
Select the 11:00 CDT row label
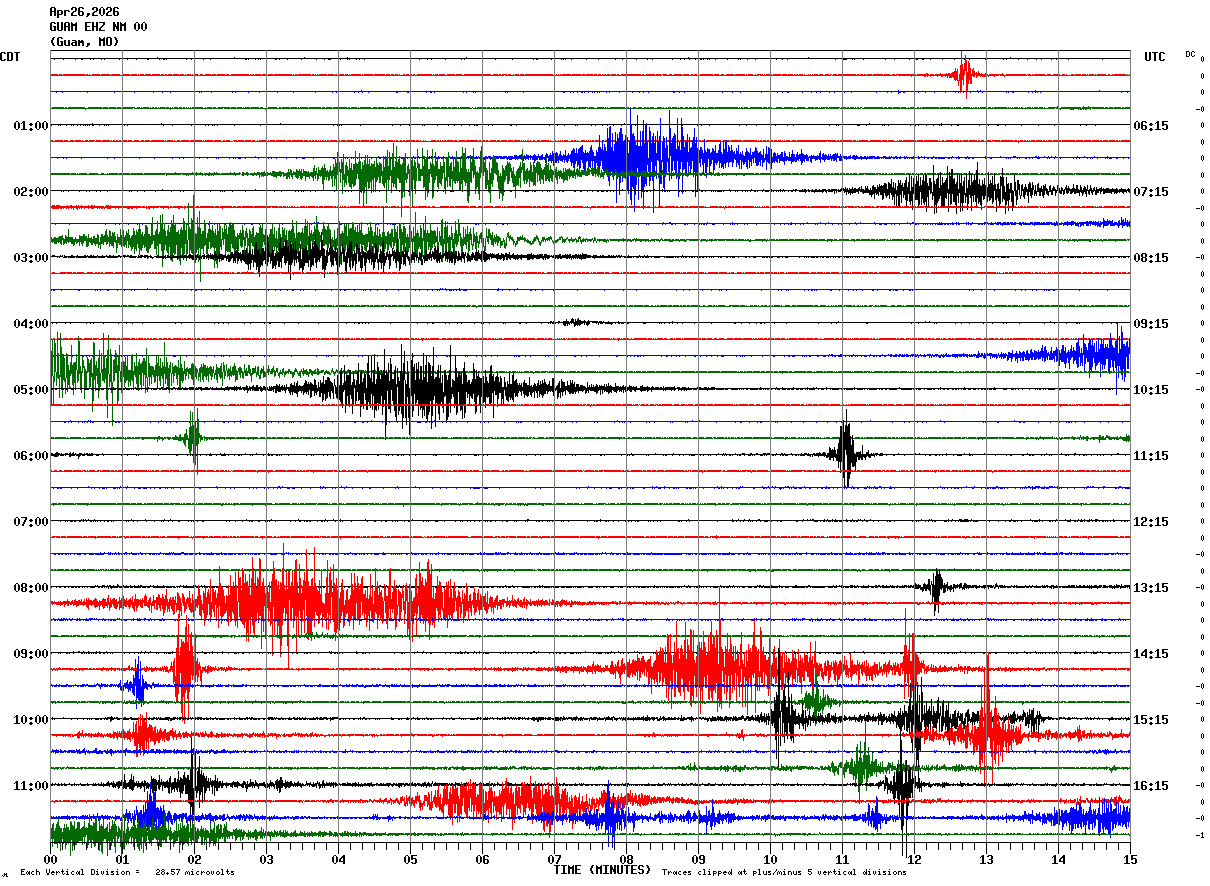pos(30,786)
